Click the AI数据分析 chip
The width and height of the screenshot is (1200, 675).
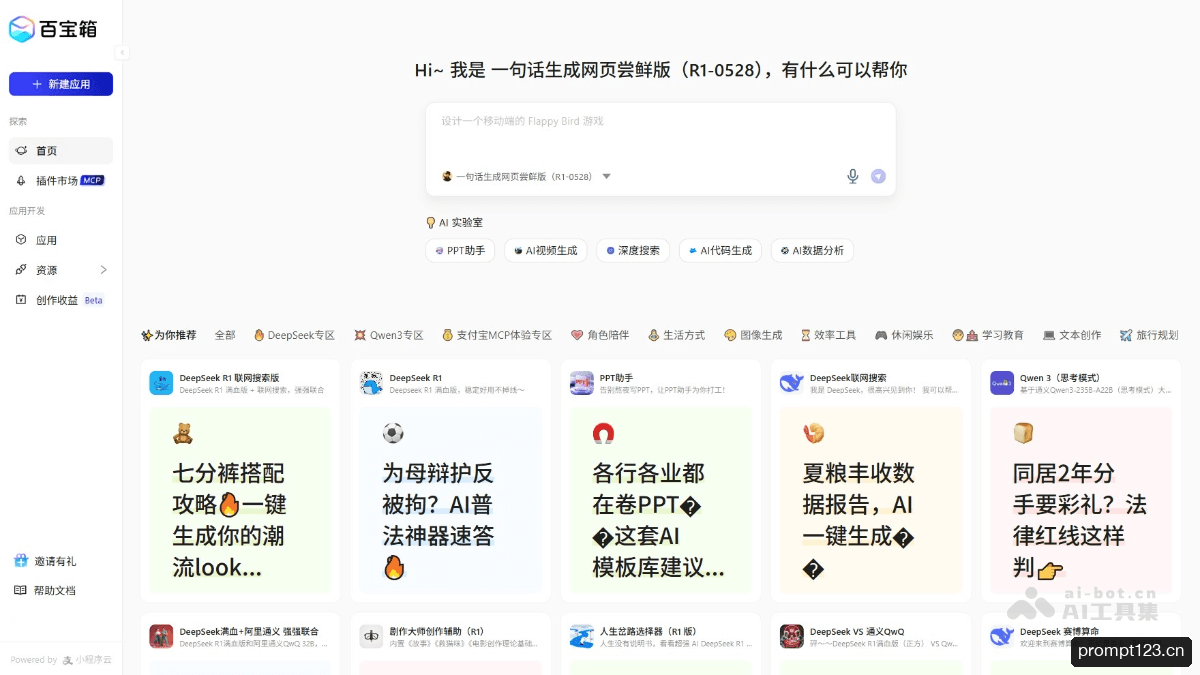tap(812, 250)
